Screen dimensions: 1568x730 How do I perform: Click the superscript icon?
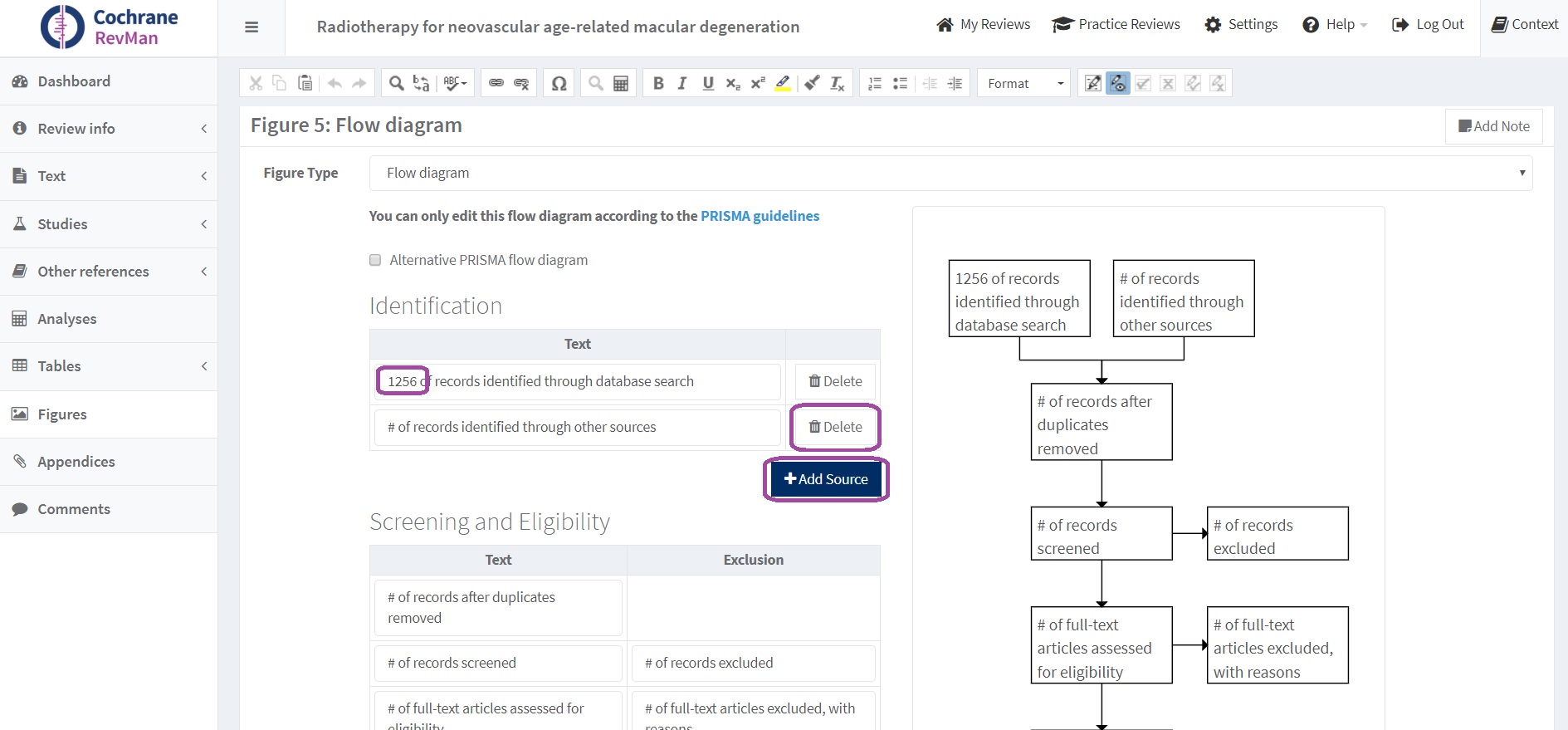coord(758,83)
